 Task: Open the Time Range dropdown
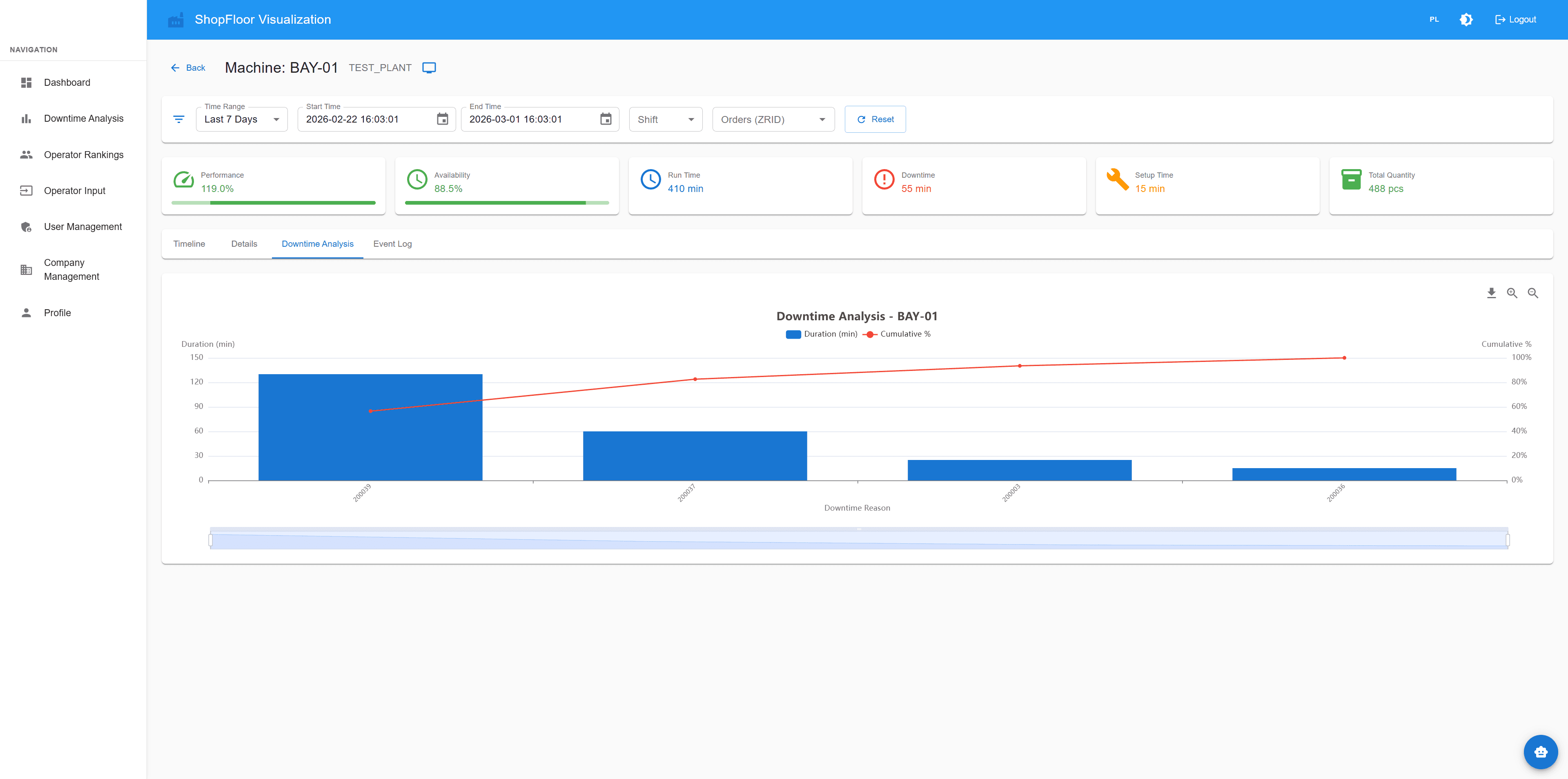(x=242, y=119)
